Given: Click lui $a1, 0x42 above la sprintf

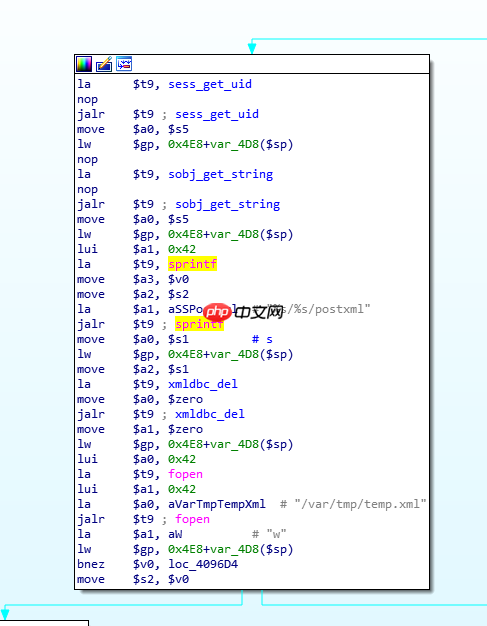Looking at the screenshot, I should (137, 249).
